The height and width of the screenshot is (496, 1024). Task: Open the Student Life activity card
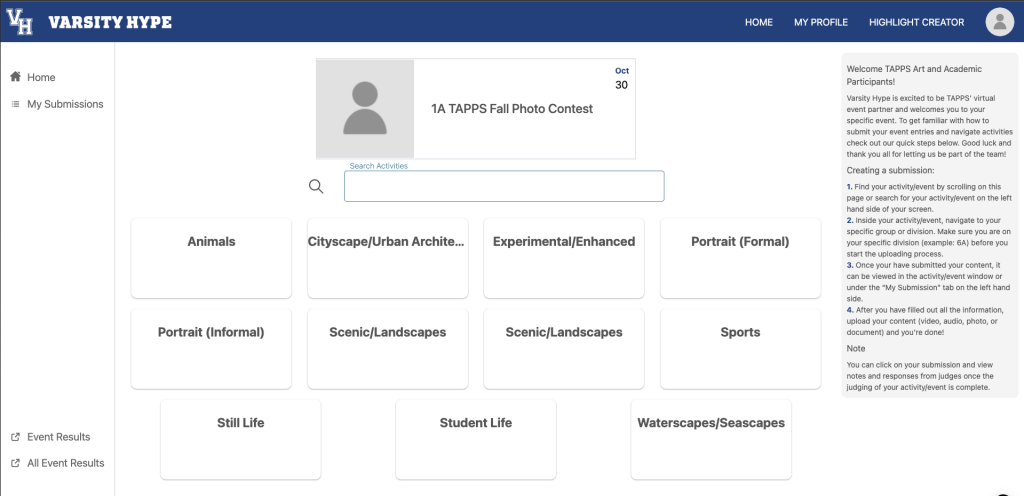tap(475, 439)
